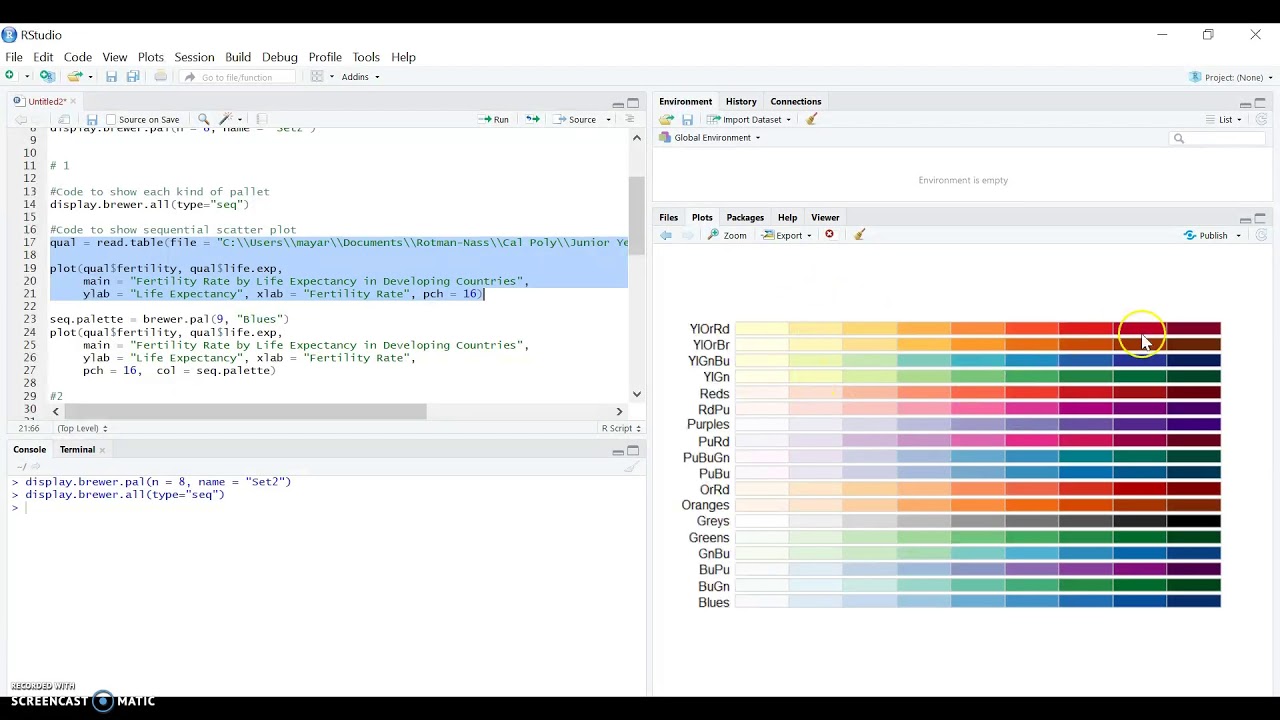This screenshot has height=720, width=1280.
Task: Switch environment view via List dropdown
Action: point(1229,119)
